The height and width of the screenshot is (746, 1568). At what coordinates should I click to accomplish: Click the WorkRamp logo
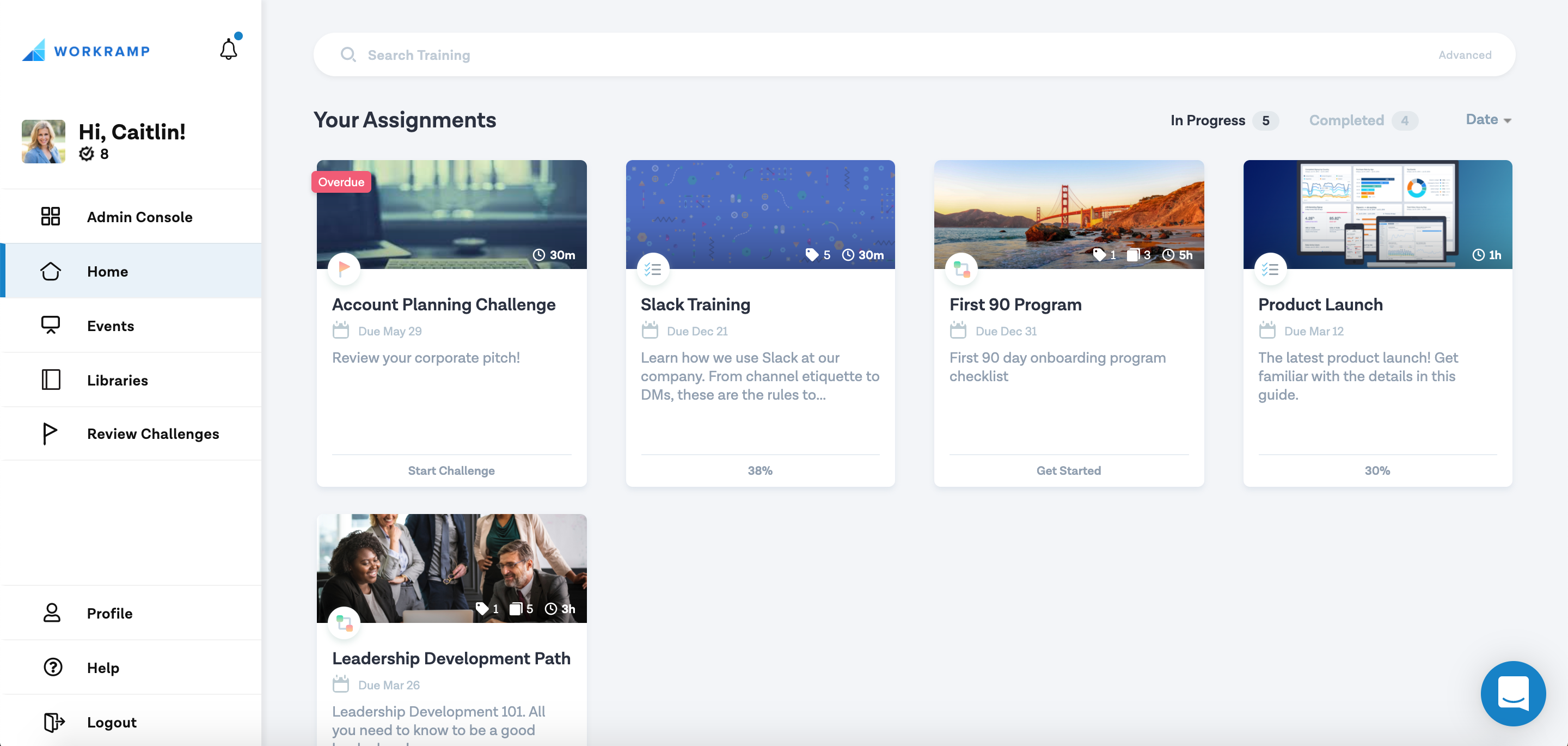(x=86, y=51)
